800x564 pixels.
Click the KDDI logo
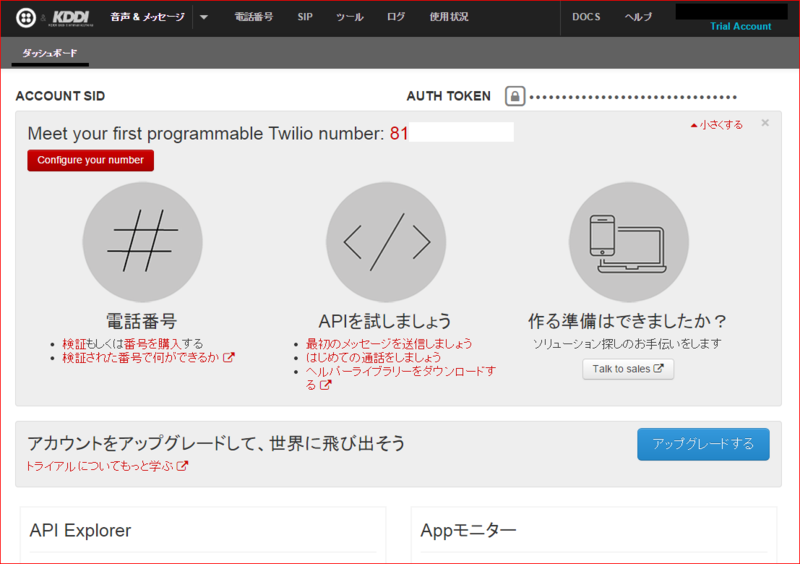click(73, 18)
